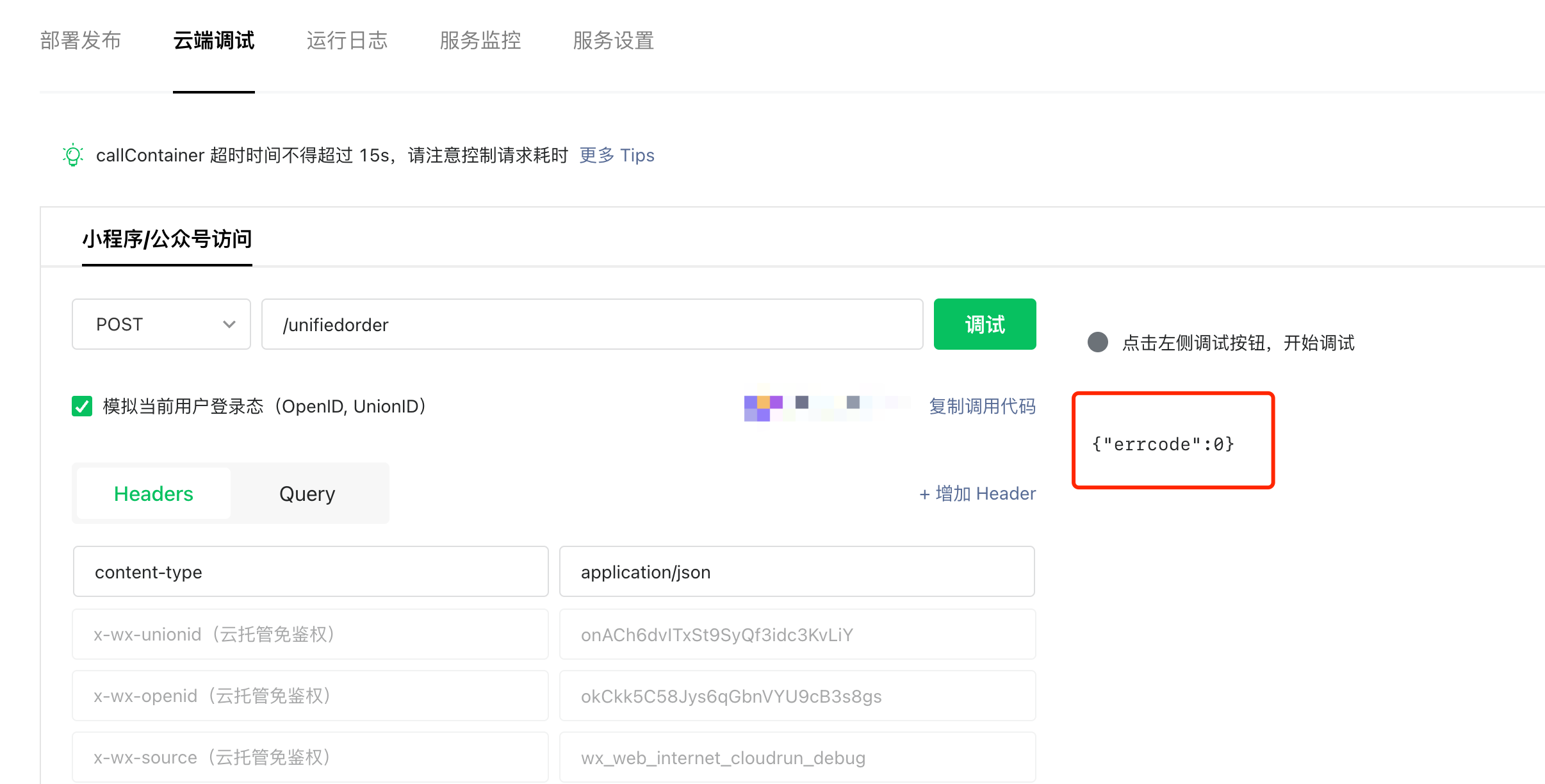Edit the application/json value field

[796, 571]
